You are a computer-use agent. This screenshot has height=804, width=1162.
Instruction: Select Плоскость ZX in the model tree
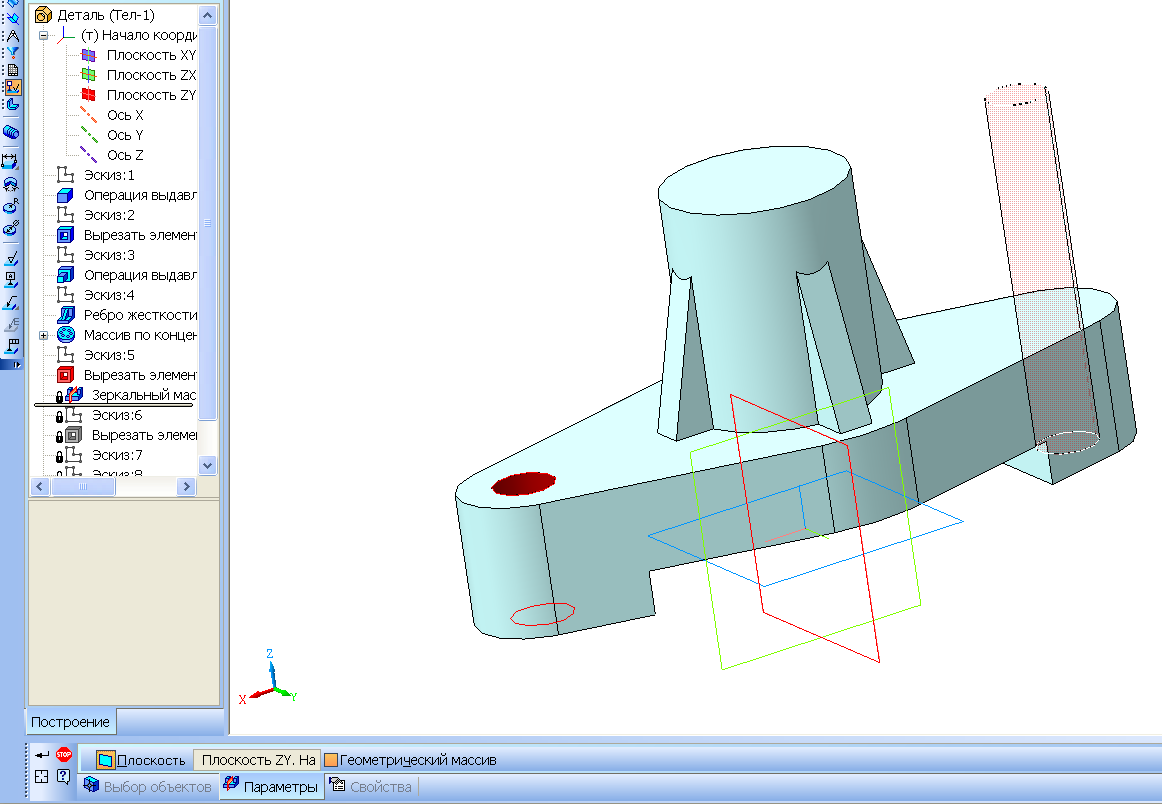(x=151, y=75)
